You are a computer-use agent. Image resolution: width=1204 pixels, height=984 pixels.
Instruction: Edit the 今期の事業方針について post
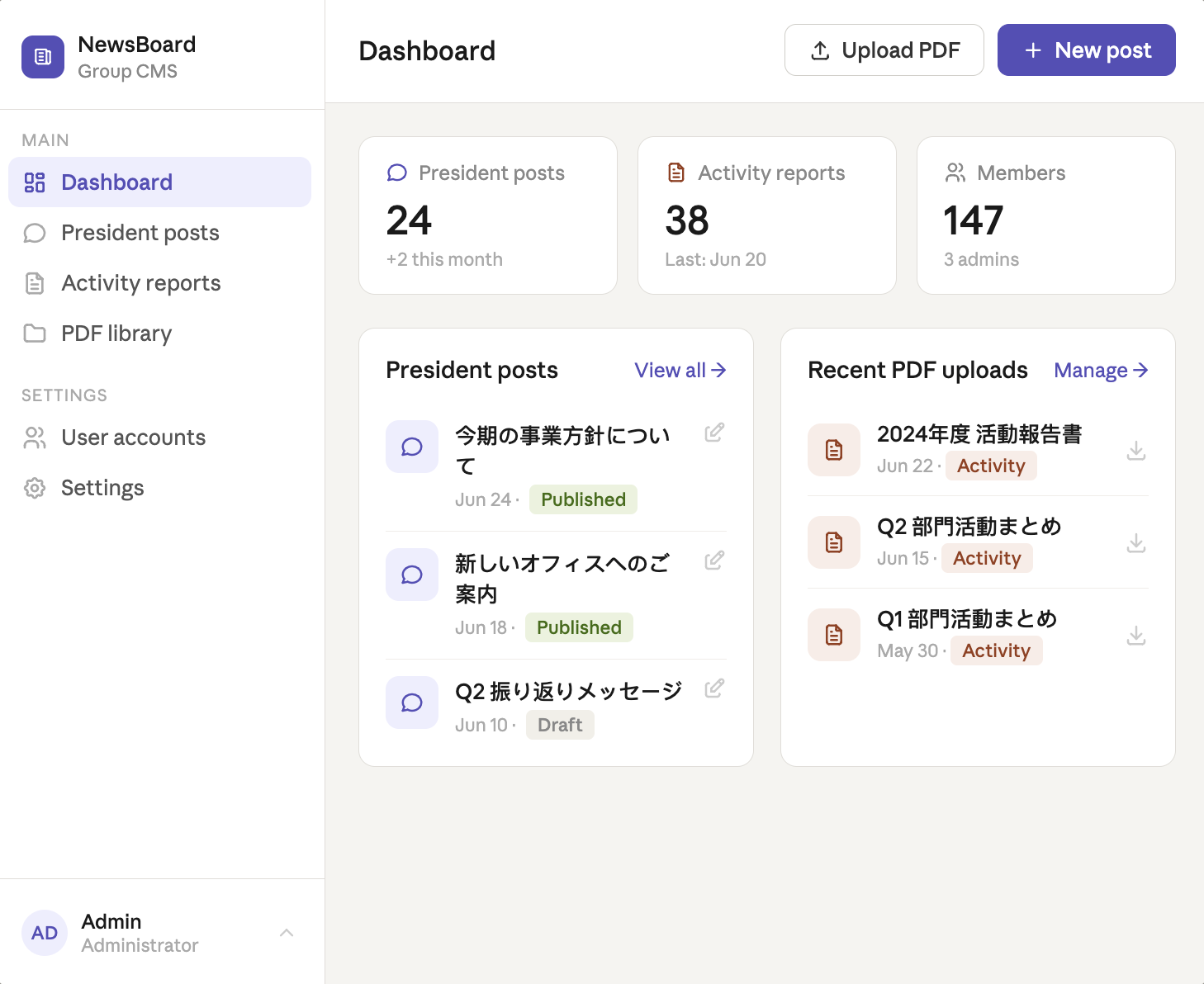click(x=714, y=433)
